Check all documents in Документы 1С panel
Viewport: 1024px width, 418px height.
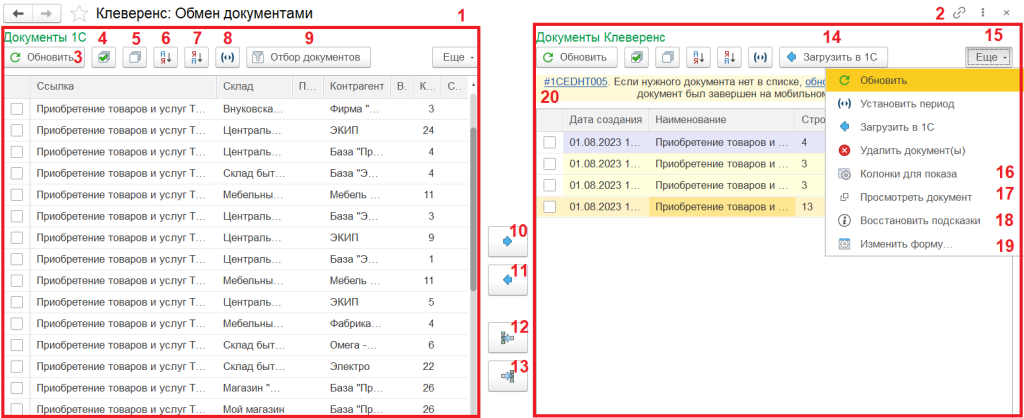click(104, 57)
